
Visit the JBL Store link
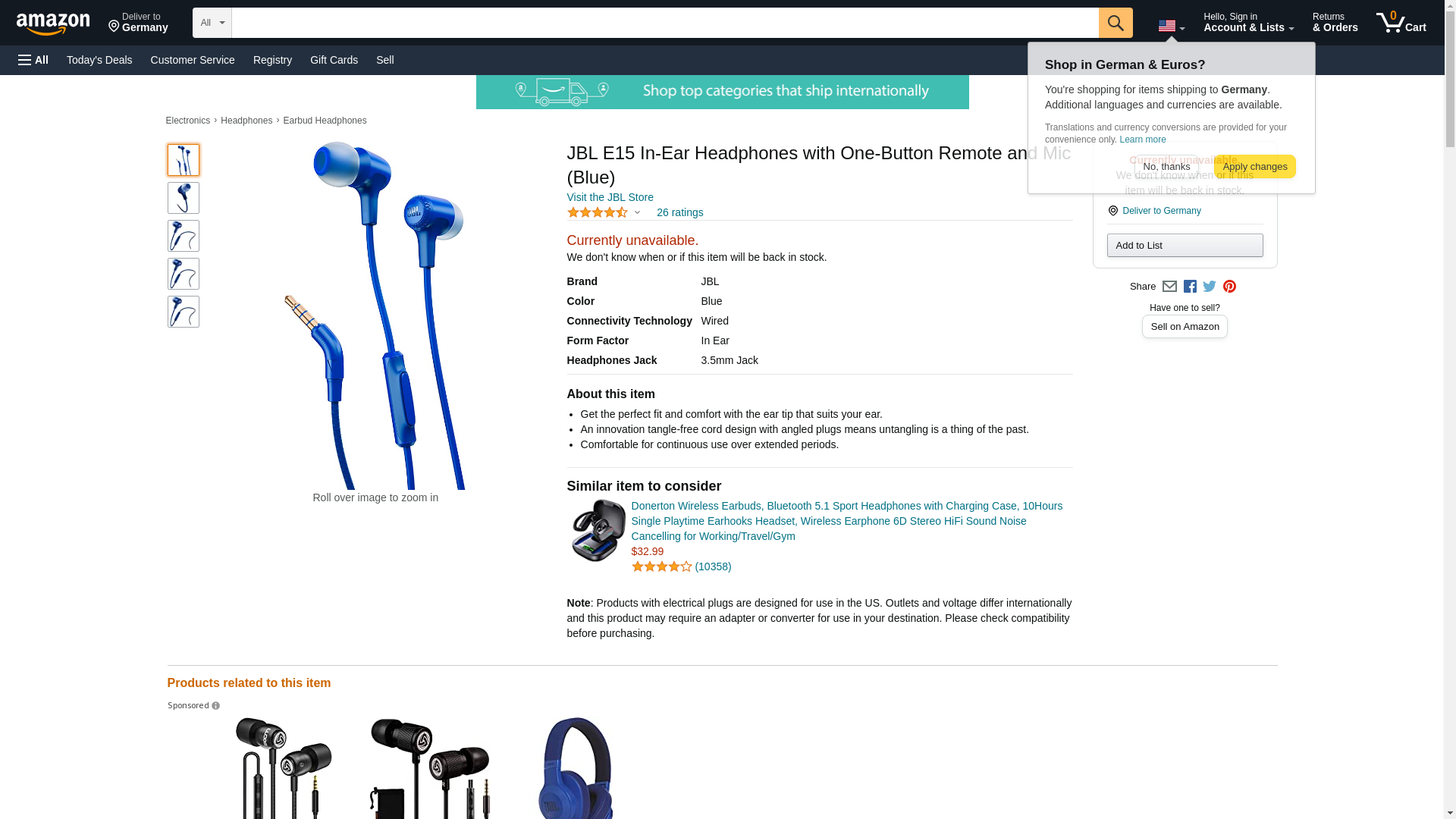tap(610, 197)
